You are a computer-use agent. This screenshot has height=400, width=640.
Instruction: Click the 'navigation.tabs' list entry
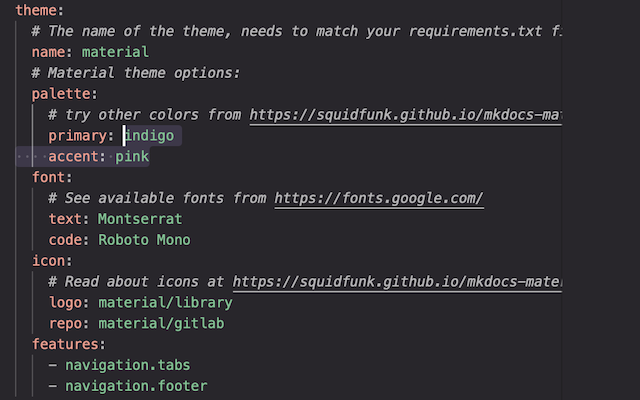[x=127, y=365]
